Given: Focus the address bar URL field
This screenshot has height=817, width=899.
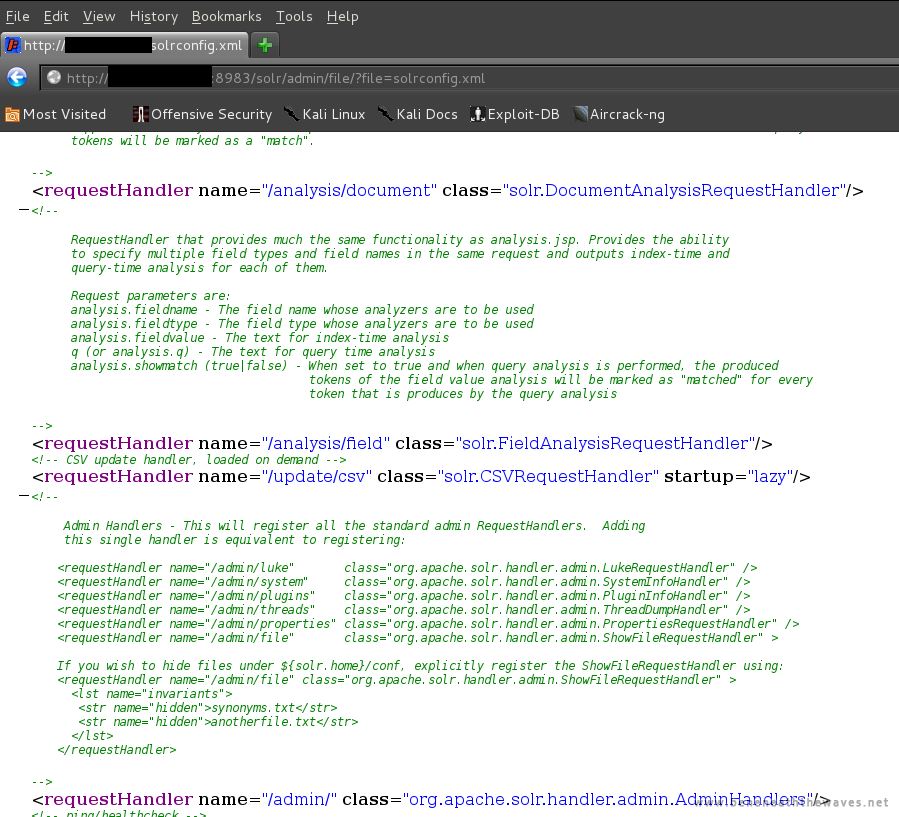Looking at the screenshot, I should pyautogui.click(x=470, y=78).
